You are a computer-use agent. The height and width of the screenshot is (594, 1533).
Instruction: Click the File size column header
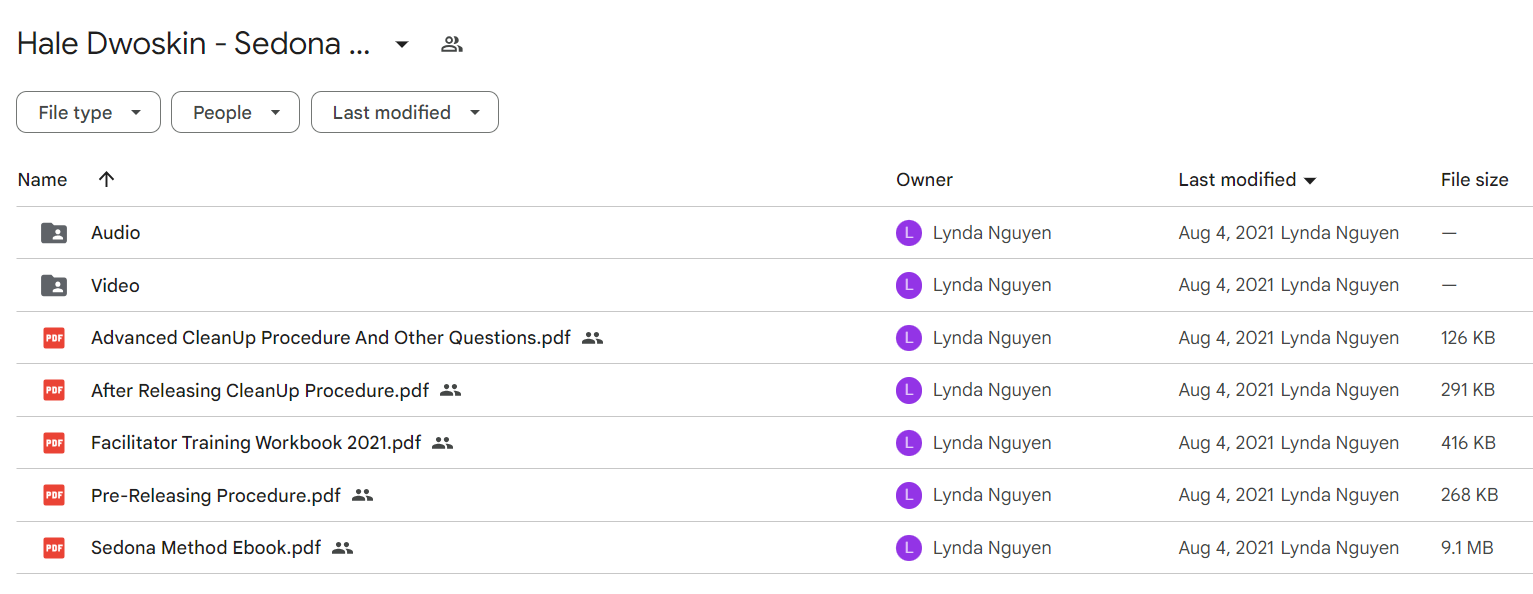(1474, 180)
